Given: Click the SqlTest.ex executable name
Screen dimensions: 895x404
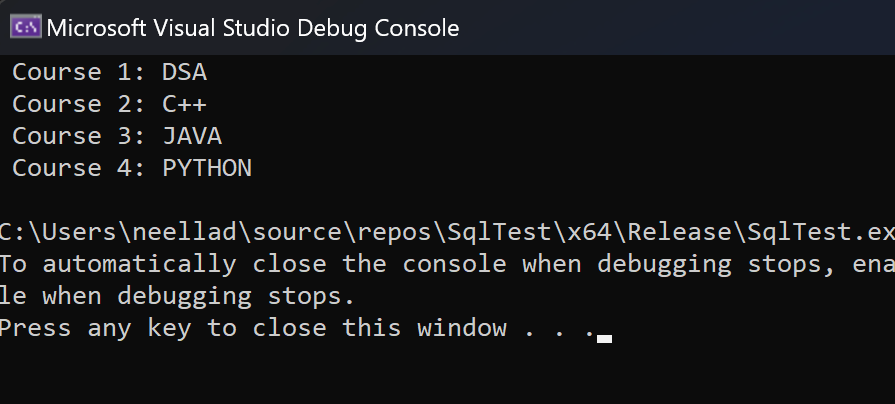Looking at the screenshot, I should (820, 233).
